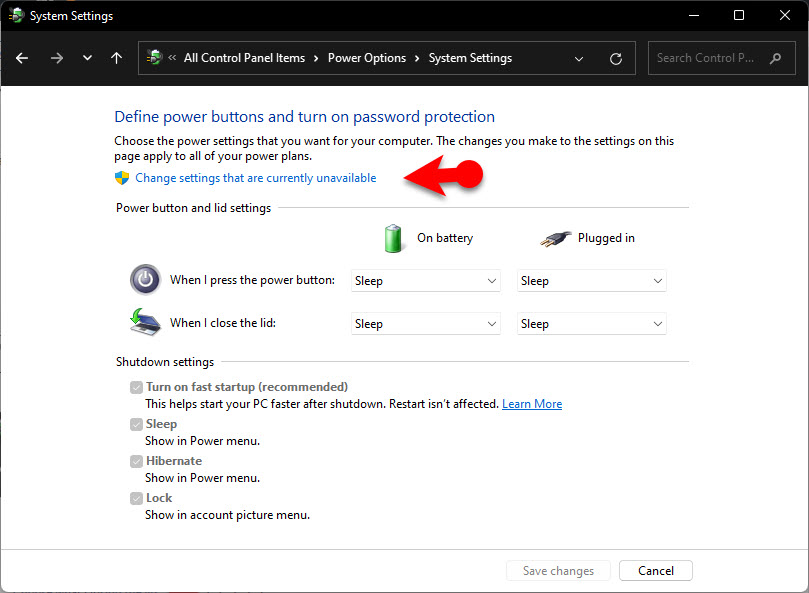
Task: Navigate to Power Options breadcrumb
Action: coord(367,58)
